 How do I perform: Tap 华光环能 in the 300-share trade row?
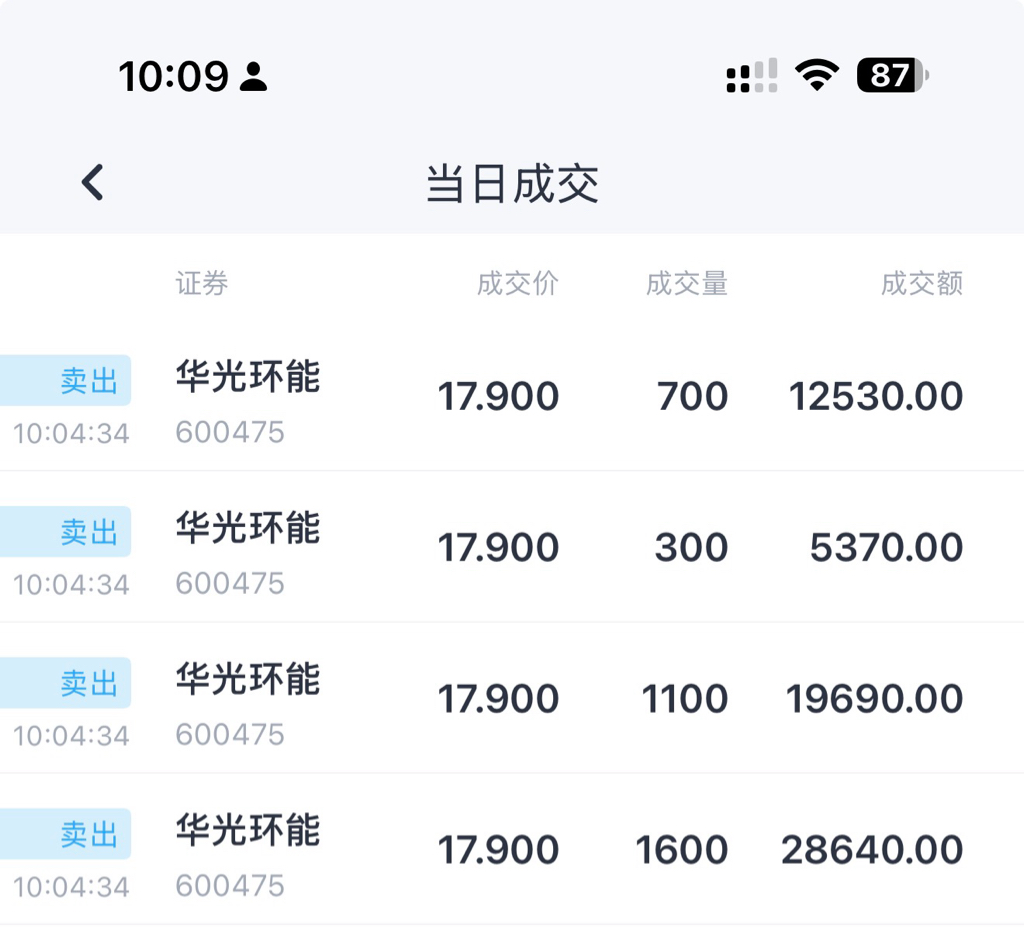pyautogui.click(x=248, y=528)
